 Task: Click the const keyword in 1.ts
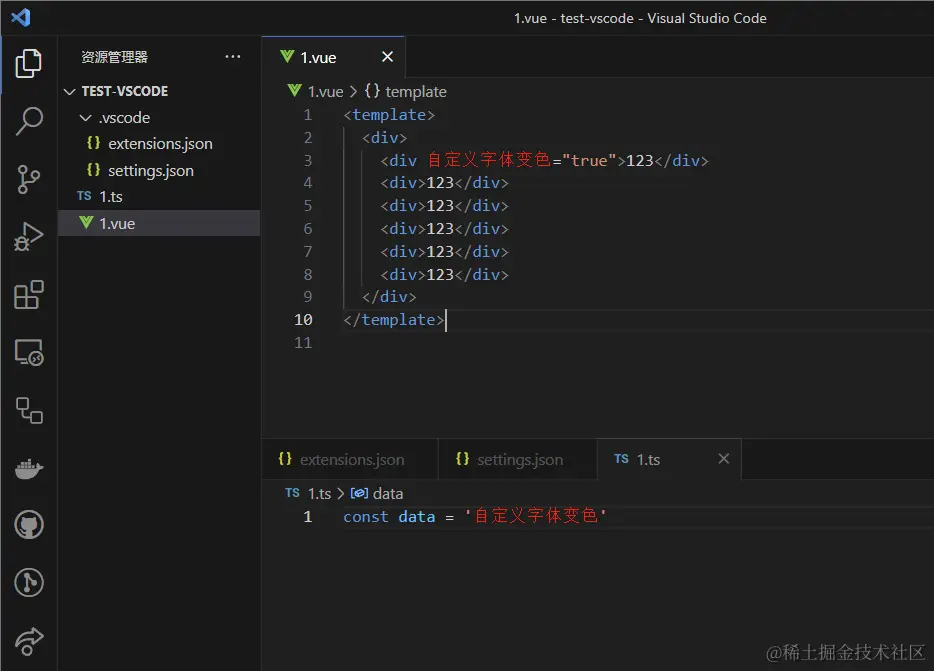pos(366,517)
